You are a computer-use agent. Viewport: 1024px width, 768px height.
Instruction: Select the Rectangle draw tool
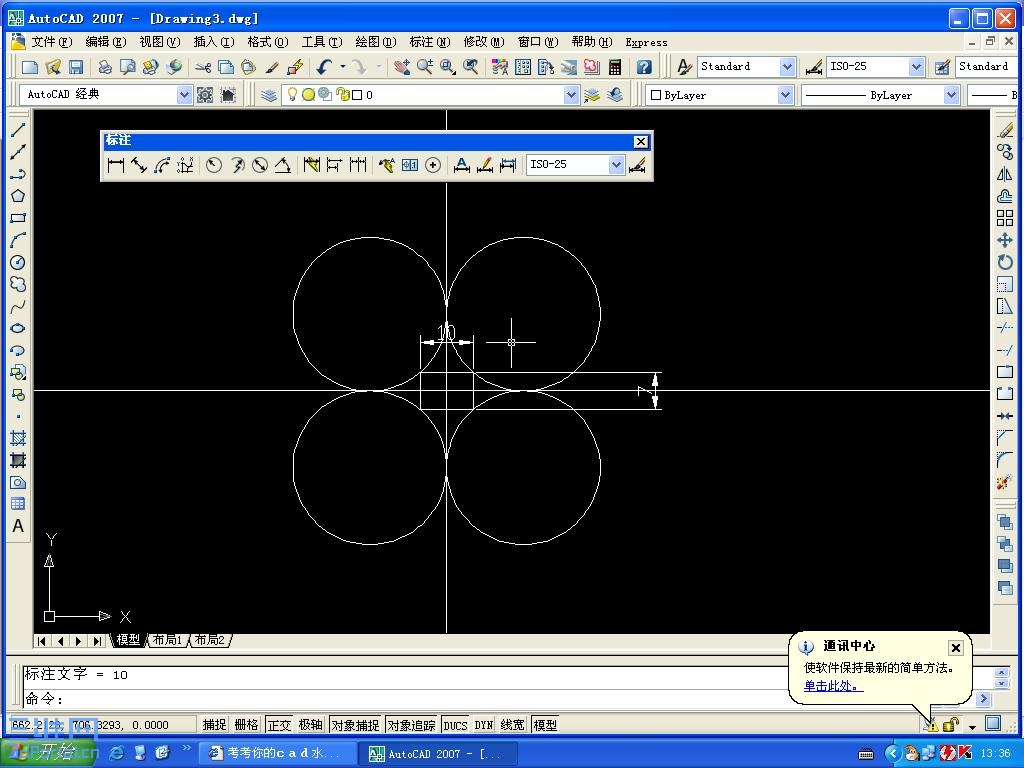pyautogui.click(x=18, y=218)
